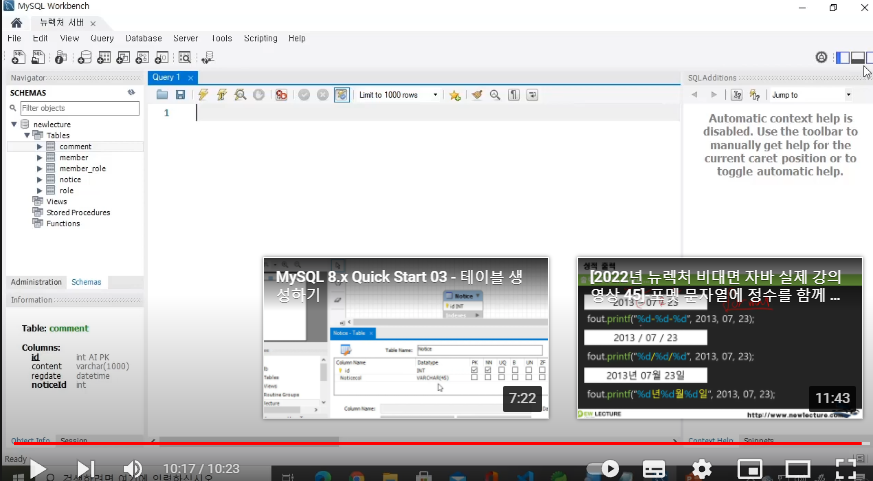Open the 2022 Java lecture video thumbnail
The width and height of the screenshot is (873, 481).
[720, 338]
